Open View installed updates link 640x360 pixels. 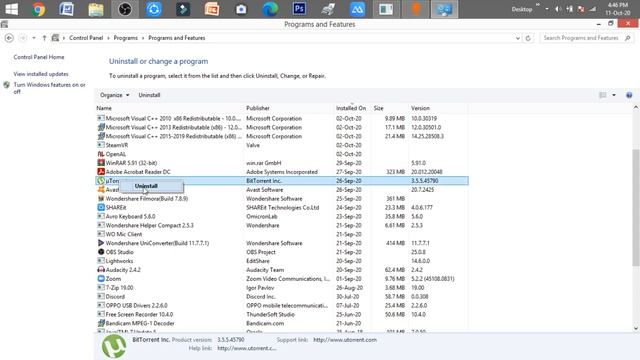pyautogui.click(x=41, y=74)
